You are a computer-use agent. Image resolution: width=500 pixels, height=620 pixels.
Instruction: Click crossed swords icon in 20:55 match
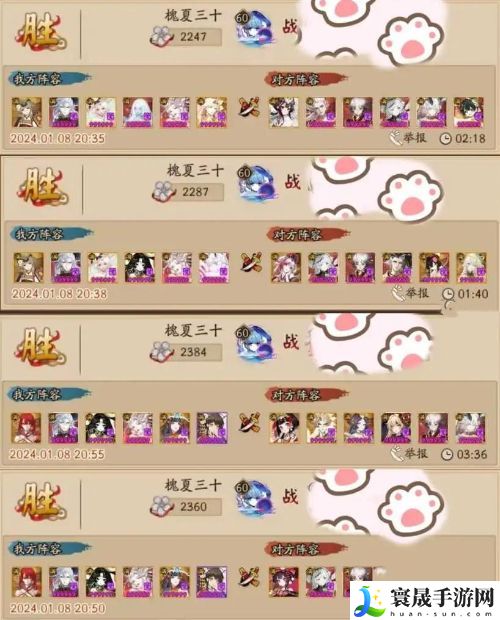point(249,423)
